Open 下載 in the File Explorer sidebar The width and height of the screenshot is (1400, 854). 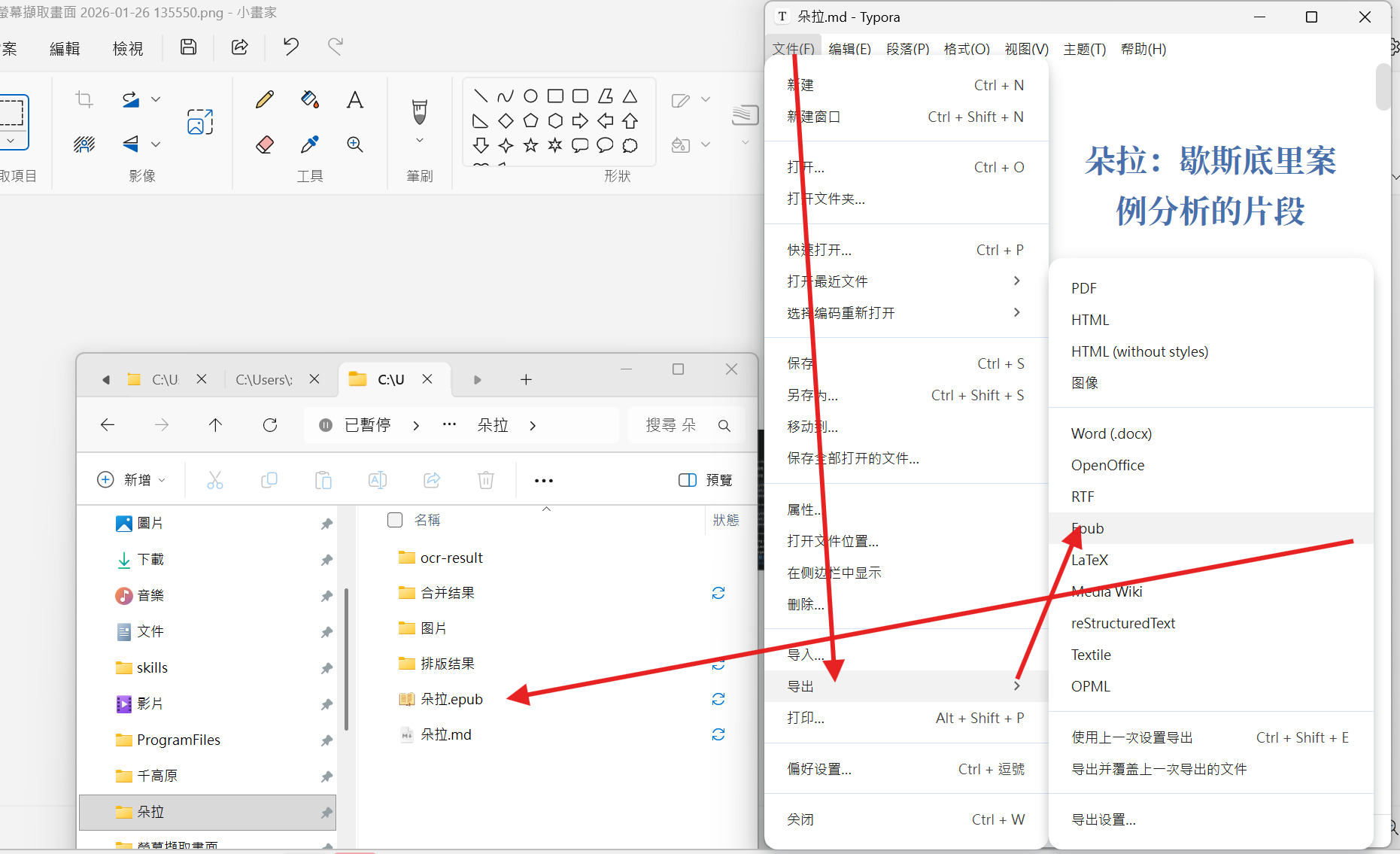pos(150,559)
